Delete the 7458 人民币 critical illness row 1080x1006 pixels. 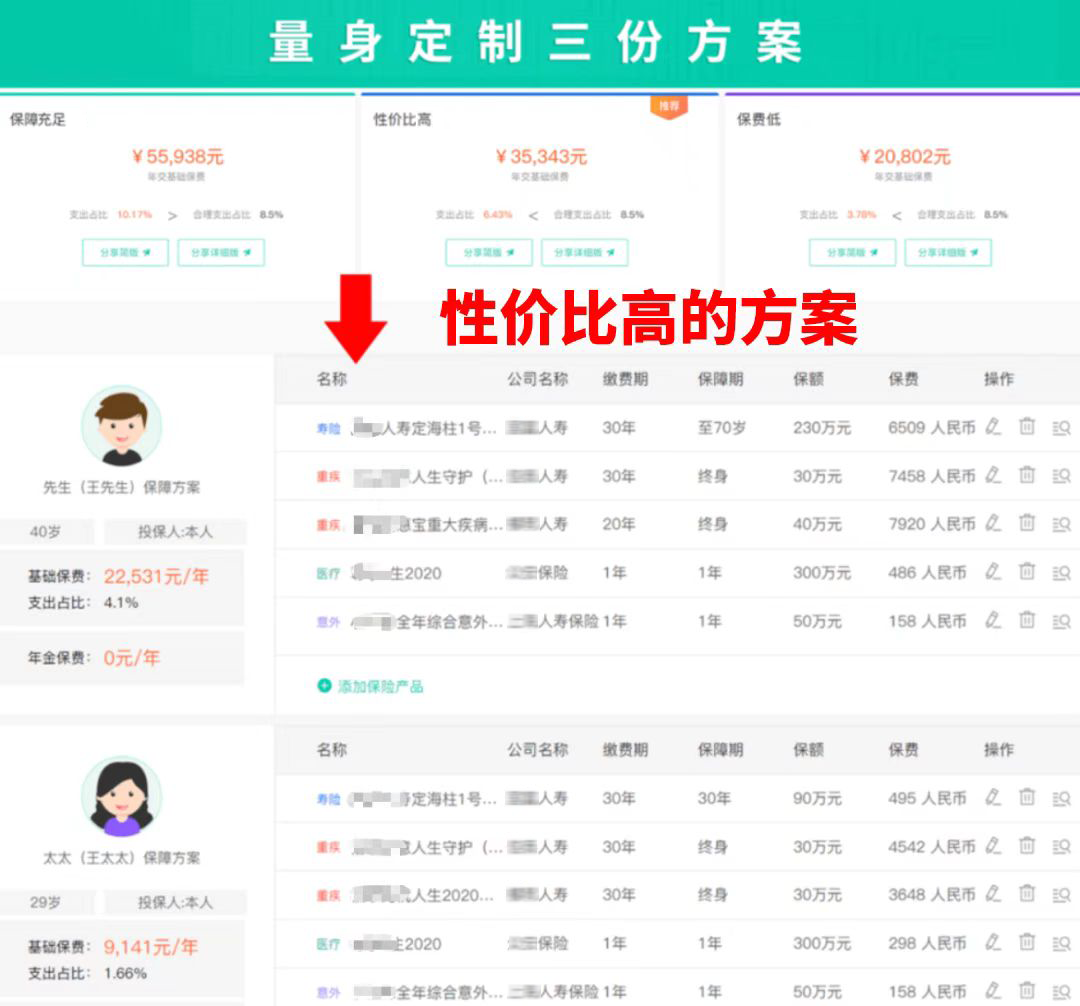[x=1027, y=475]
